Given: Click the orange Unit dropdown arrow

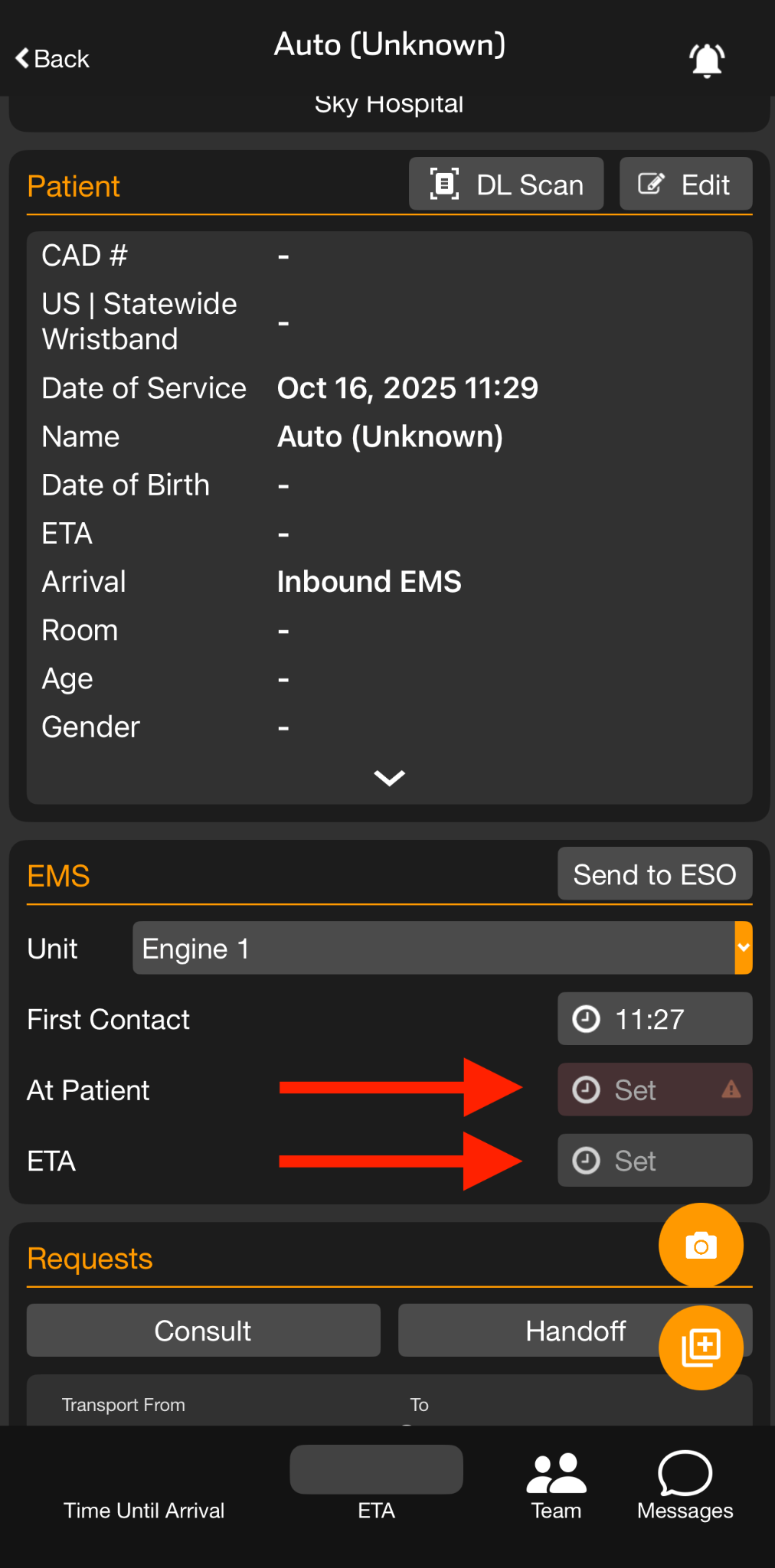Looking at the screenshot, I should click(x=743, y=948).
